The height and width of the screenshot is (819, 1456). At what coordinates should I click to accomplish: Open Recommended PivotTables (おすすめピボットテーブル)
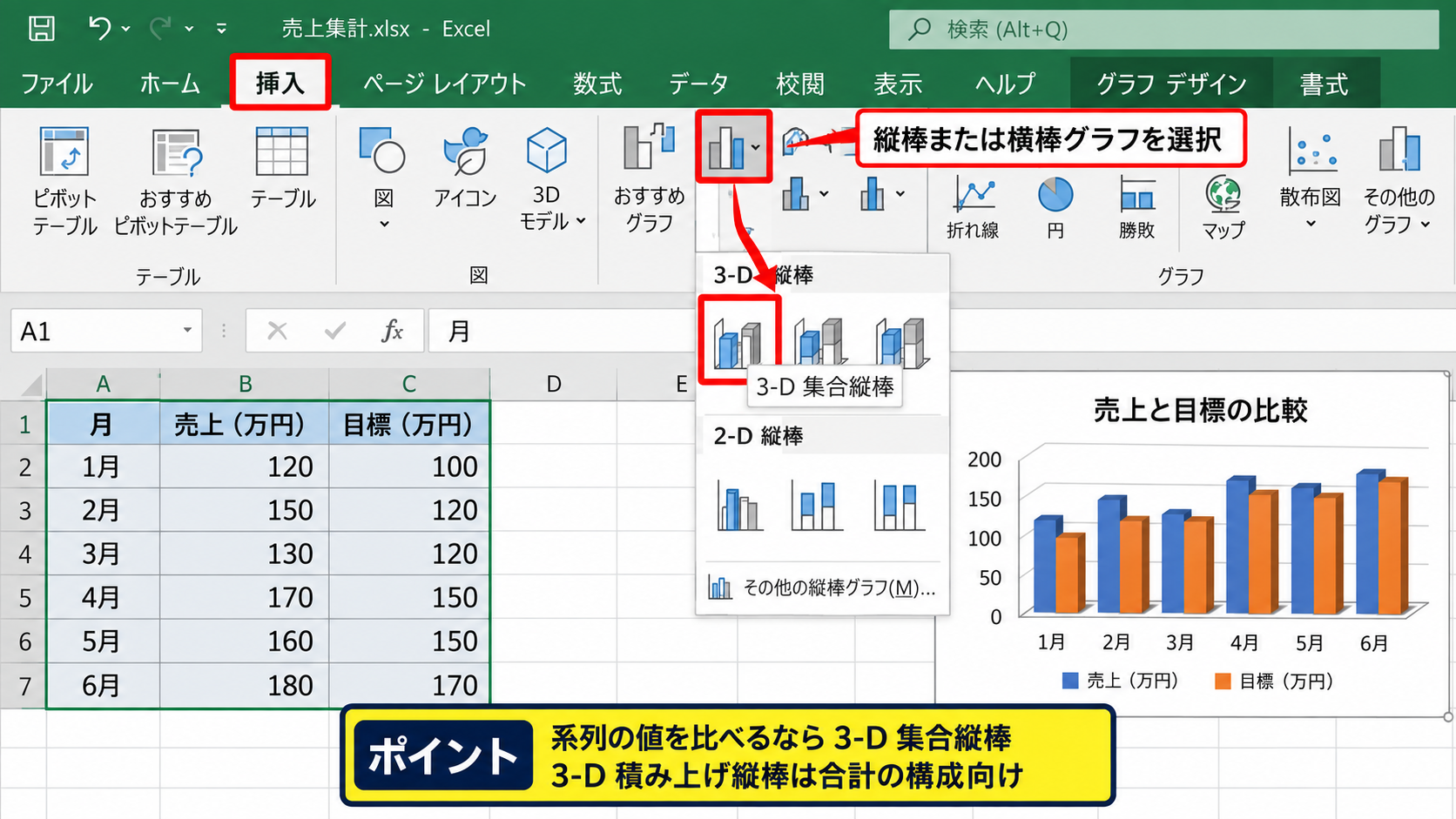(176, 181)
